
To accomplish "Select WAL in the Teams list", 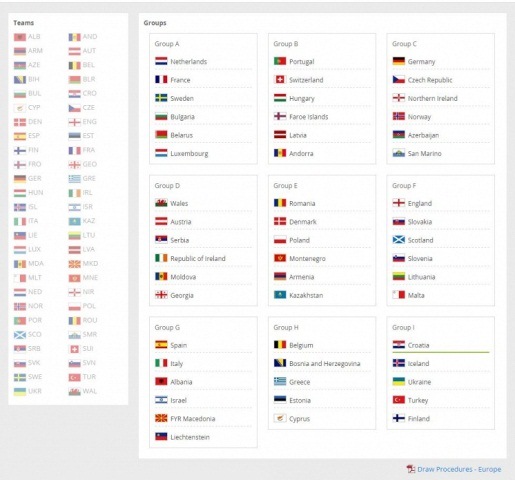I will [83, 391].
